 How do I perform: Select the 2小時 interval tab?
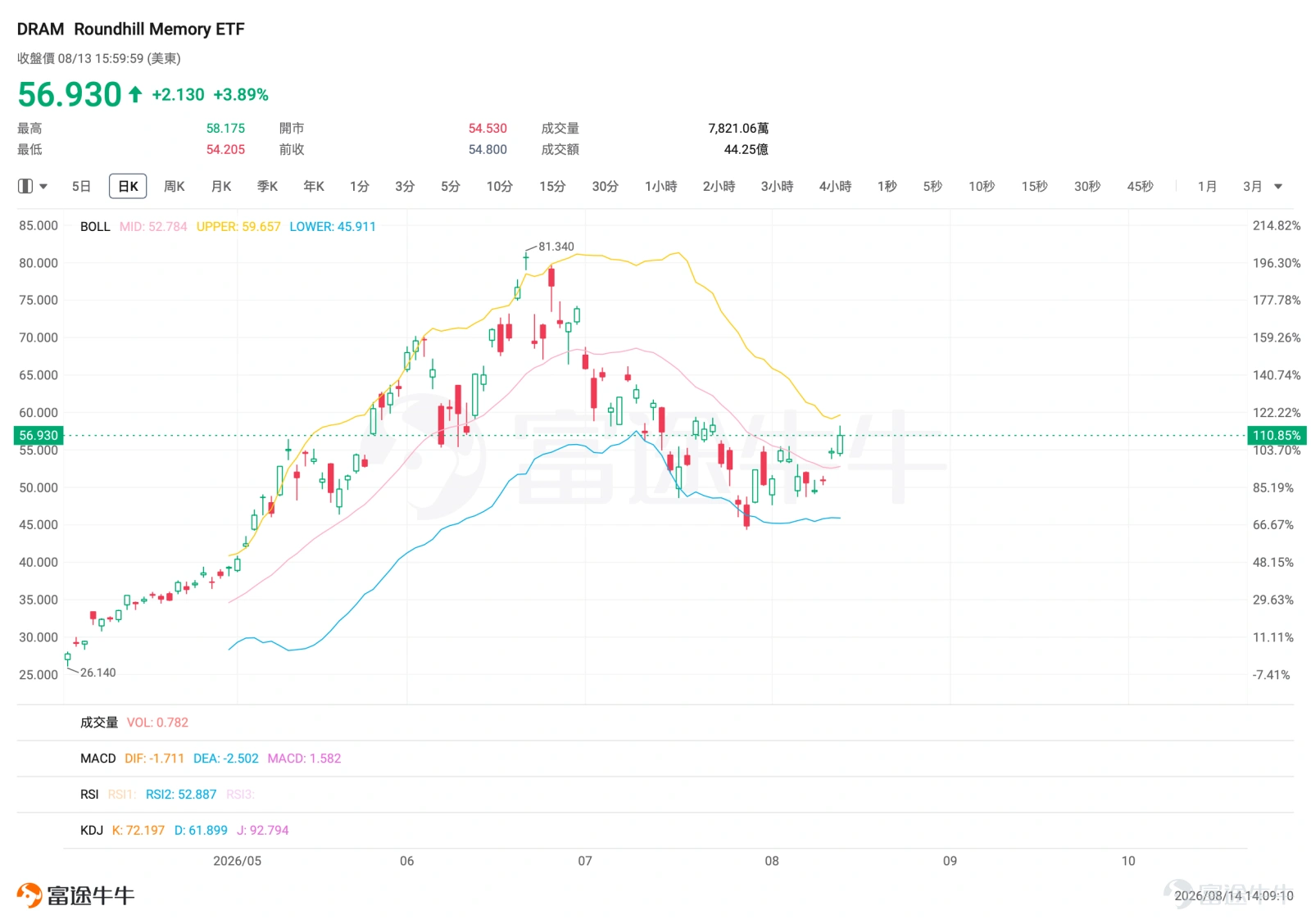pyautogui.click(x=719, y=187)
